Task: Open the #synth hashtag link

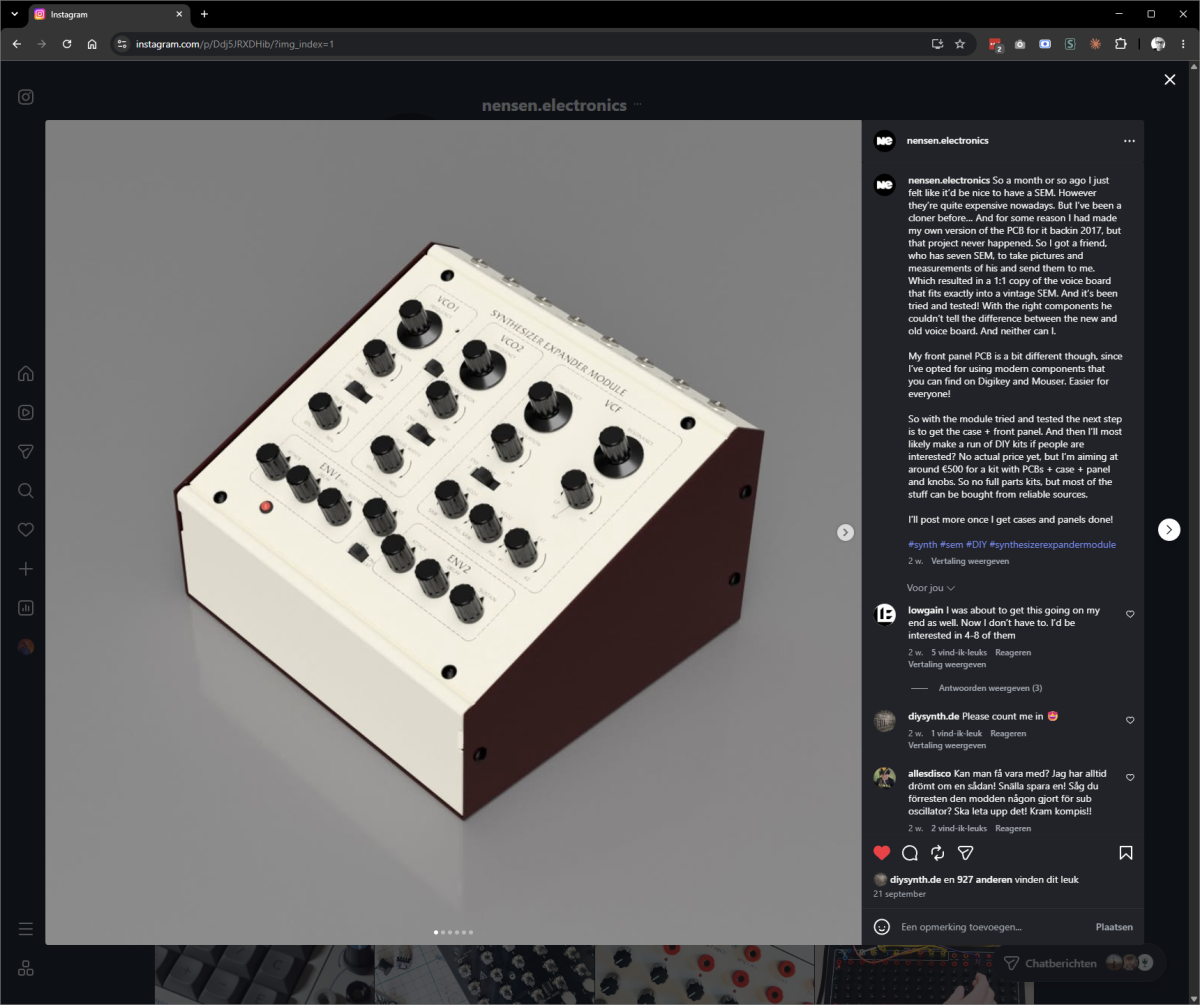Action: [922, 544]
